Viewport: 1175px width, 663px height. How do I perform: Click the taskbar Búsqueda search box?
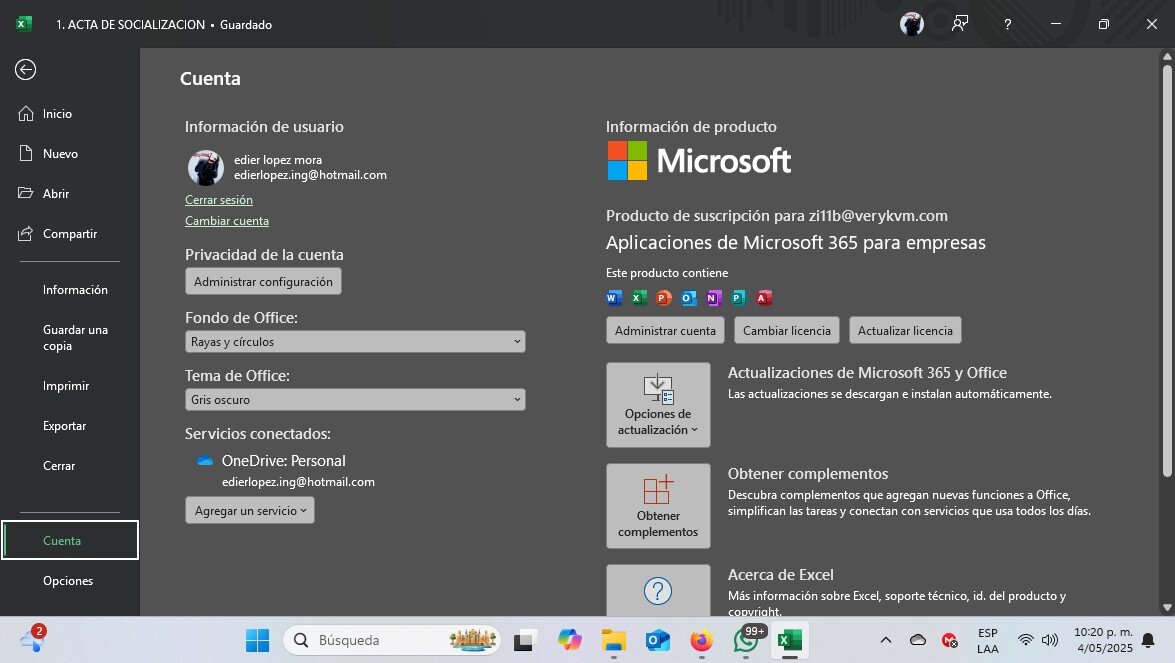click(391, 641)
